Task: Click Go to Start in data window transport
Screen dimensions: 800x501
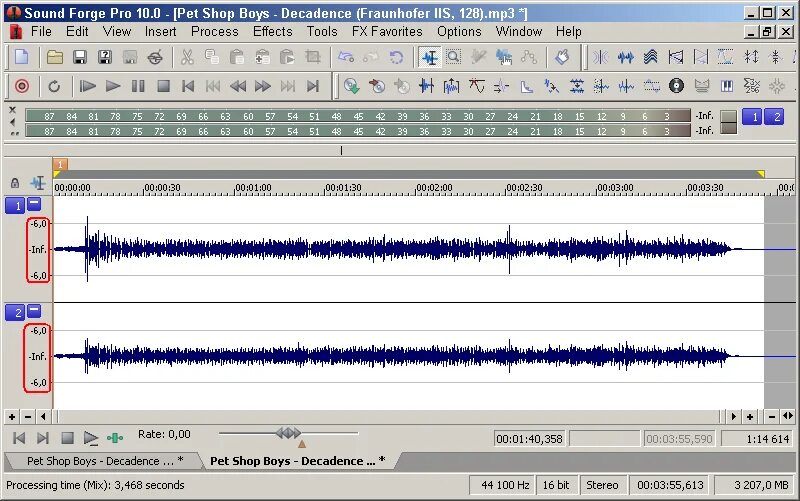Action: (19, 438)
